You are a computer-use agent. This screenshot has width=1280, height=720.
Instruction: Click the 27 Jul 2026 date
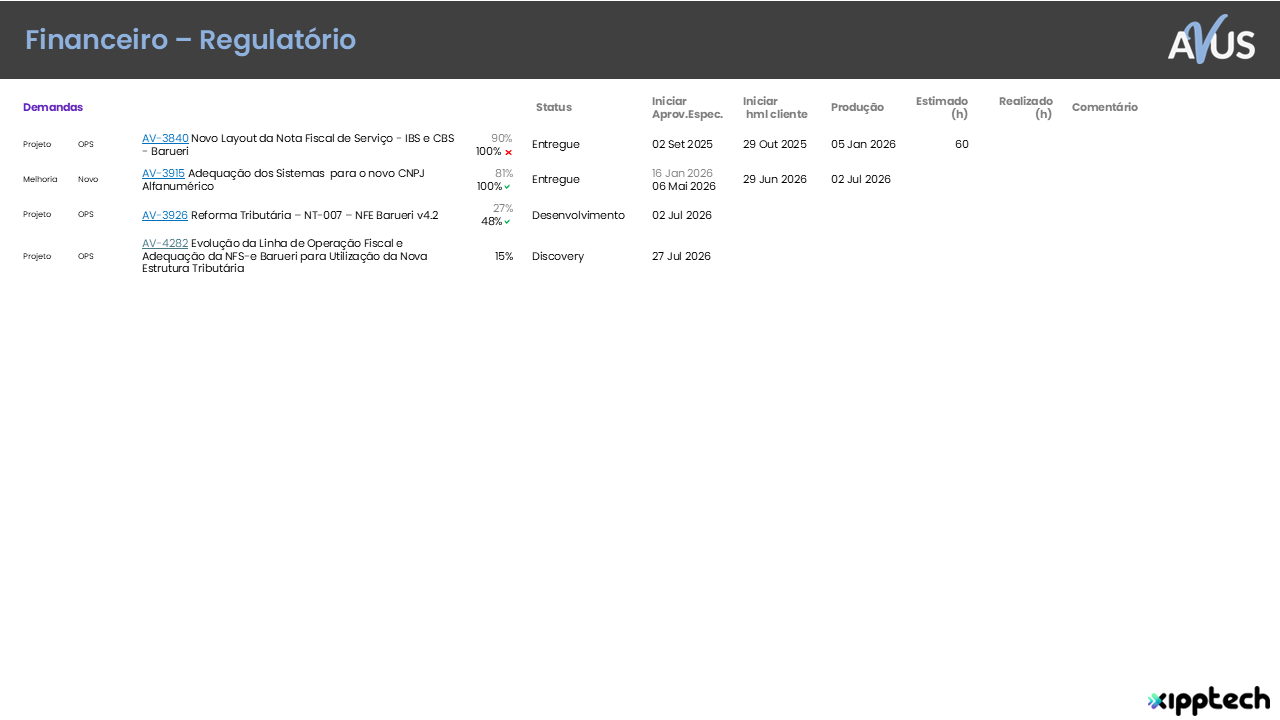(x=681, y=256)
